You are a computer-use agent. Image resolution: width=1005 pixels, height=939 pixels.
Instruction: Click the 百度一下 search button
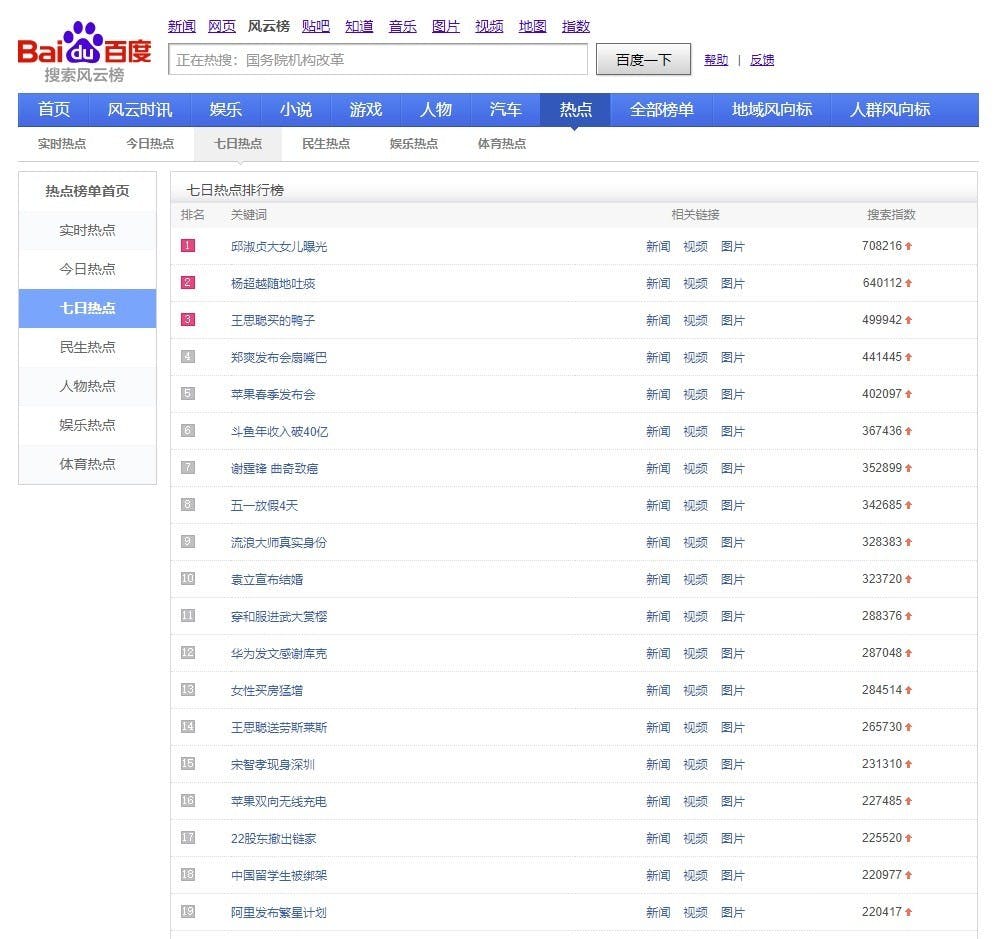pyautogui.click(x=644, y=60)
